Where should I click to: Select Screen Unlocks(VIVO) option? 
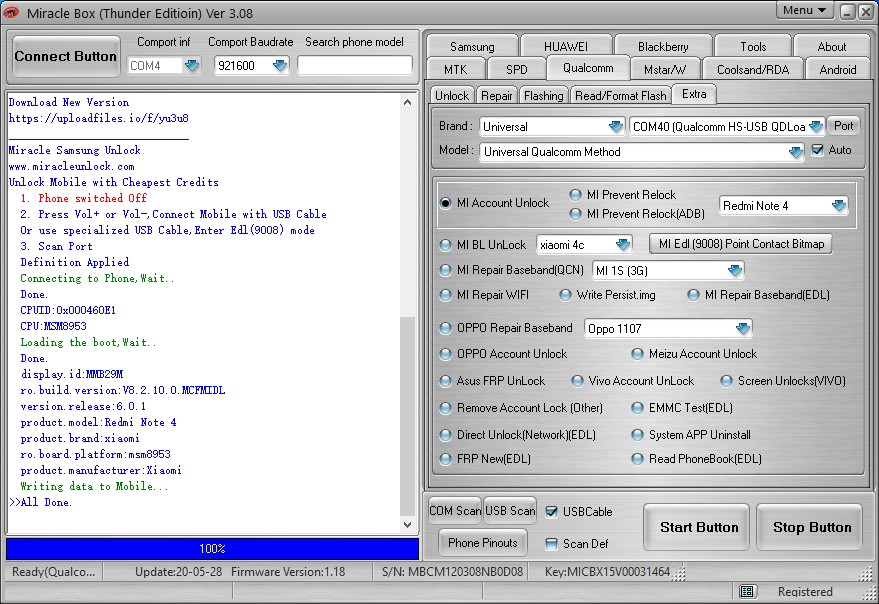(727, 381)
